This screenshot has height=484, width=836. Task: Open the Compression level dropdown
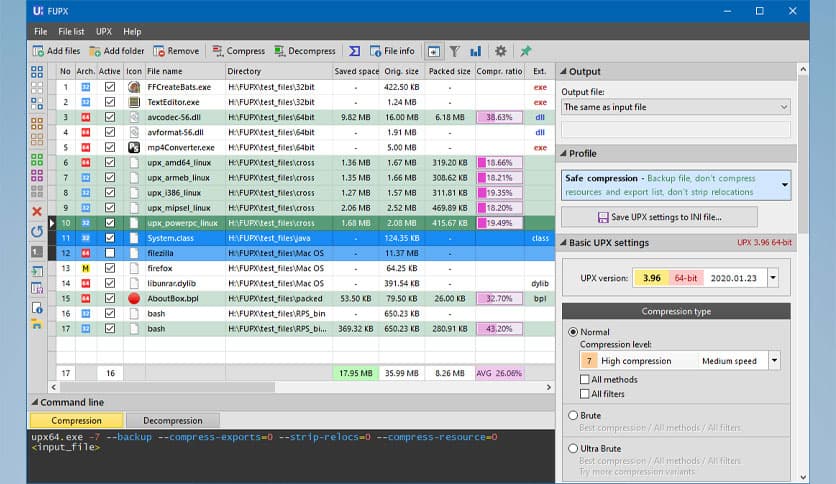coord(774,361)
